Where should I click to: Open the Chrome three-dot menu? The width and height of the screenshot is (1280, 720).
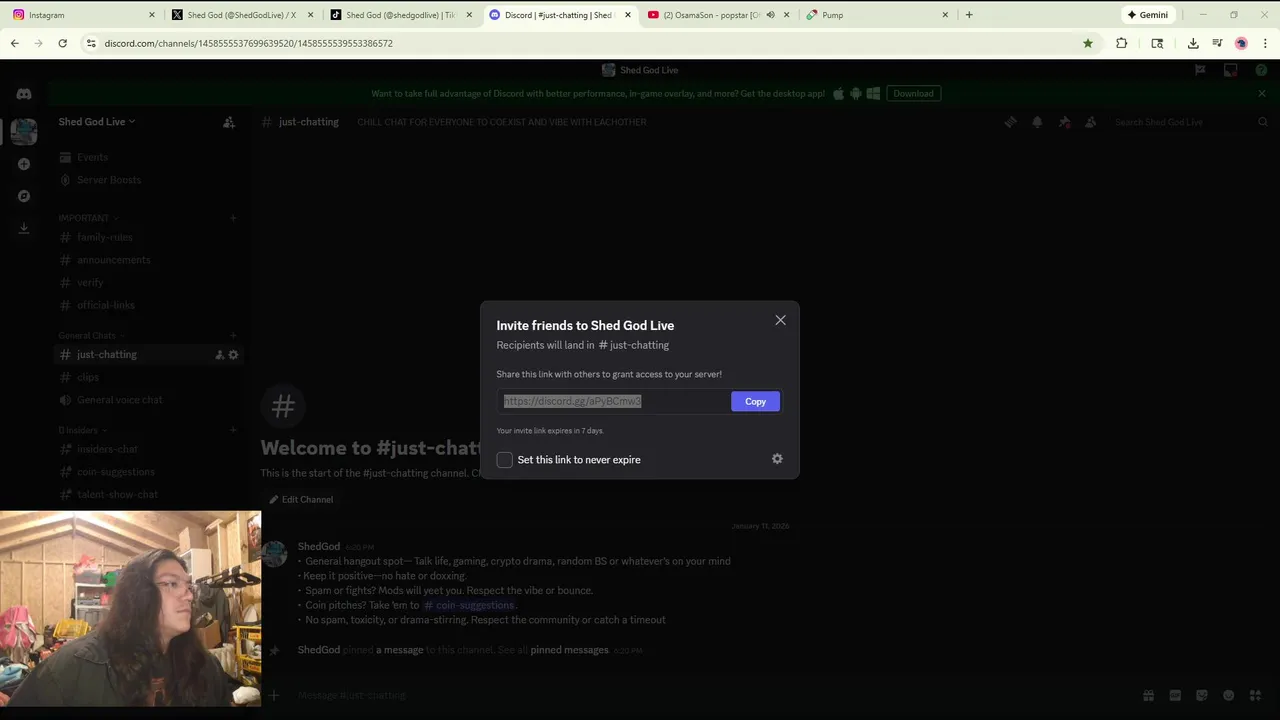pyautogui.click(x=1265, y=43)
